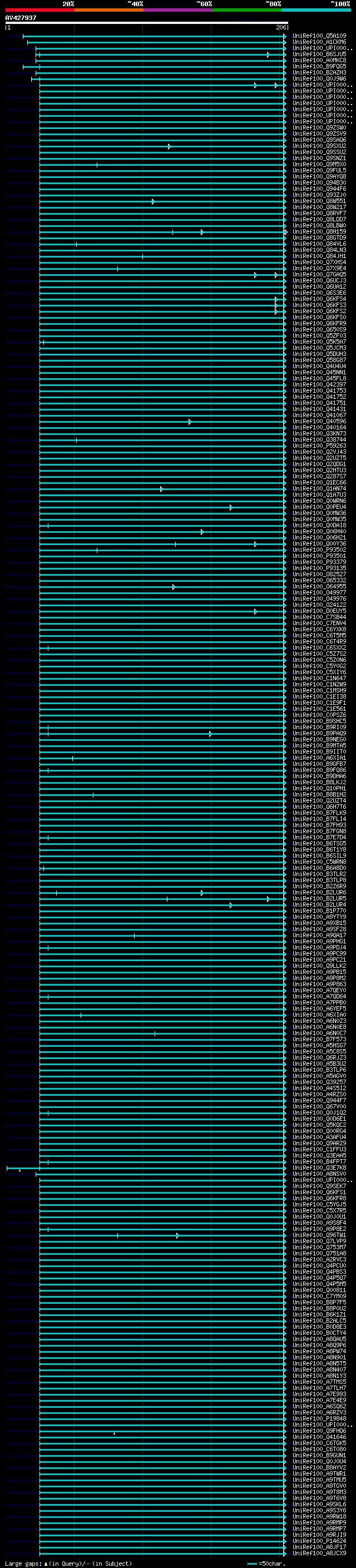Select hit UniRef100_Q06H40
The image size is (356, 1568).
point(319,531)
